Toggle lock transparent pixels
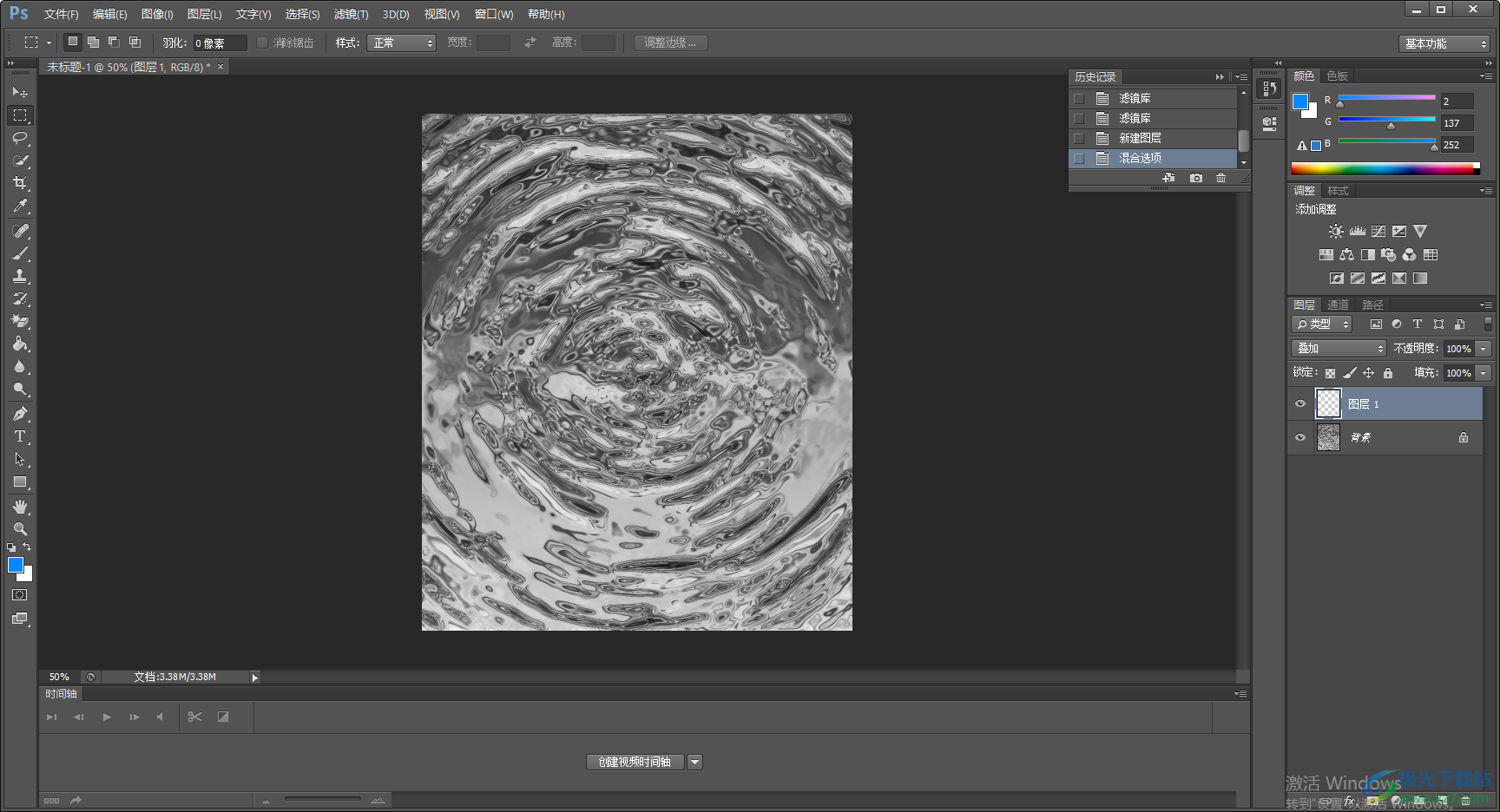The image size is (1500, 812). click(1330, 373)
